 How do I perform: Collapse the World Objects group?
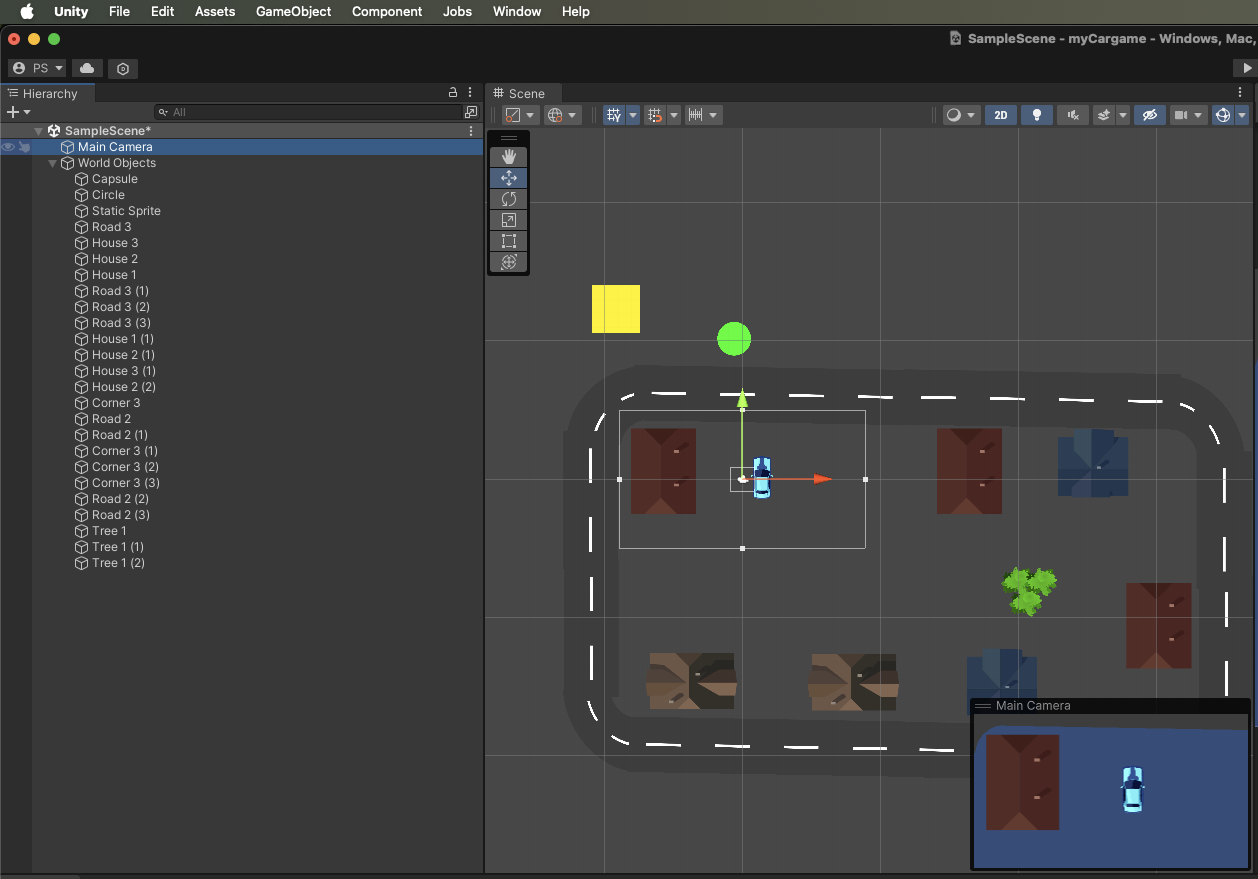click(53, 163)
